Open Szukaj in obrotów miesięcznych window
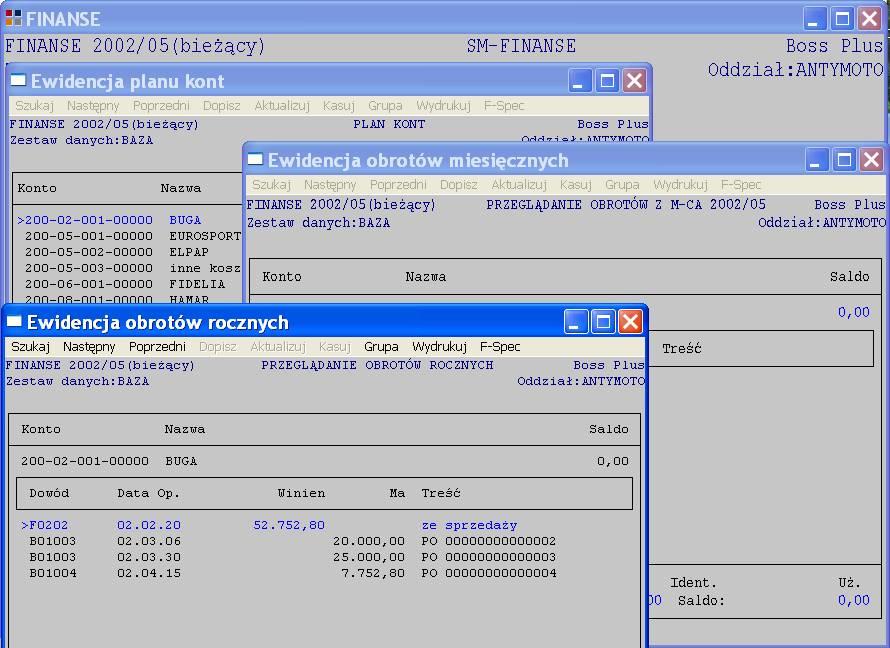 (271, 184)
